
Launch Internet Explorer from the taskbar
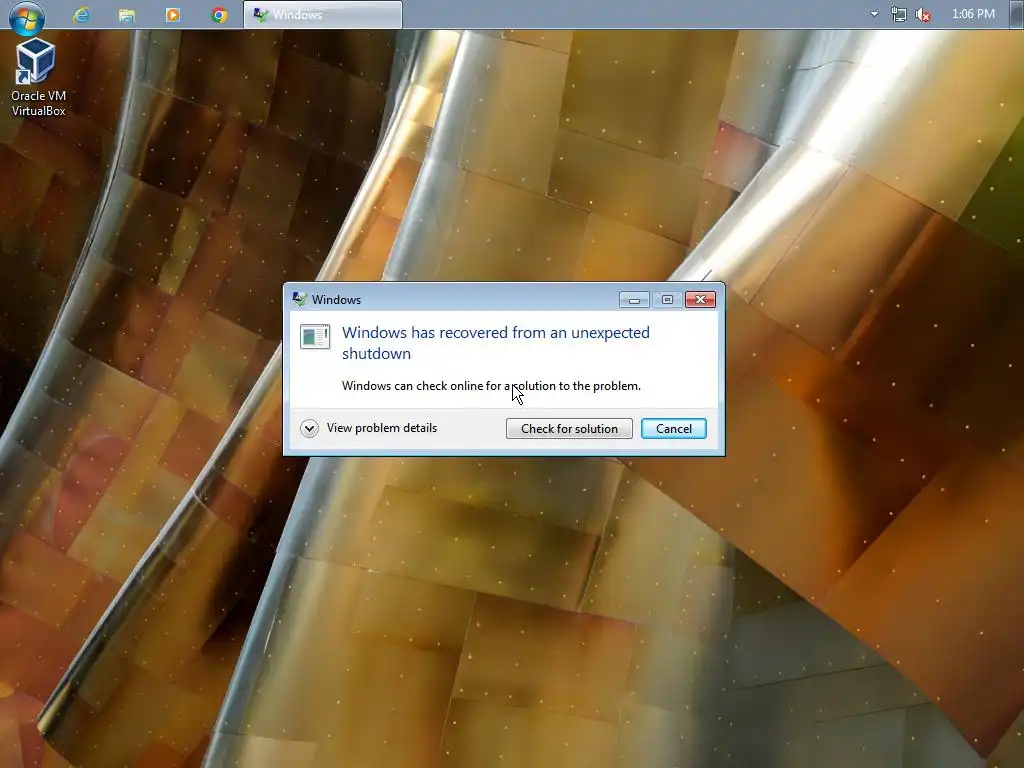(81, 15)
